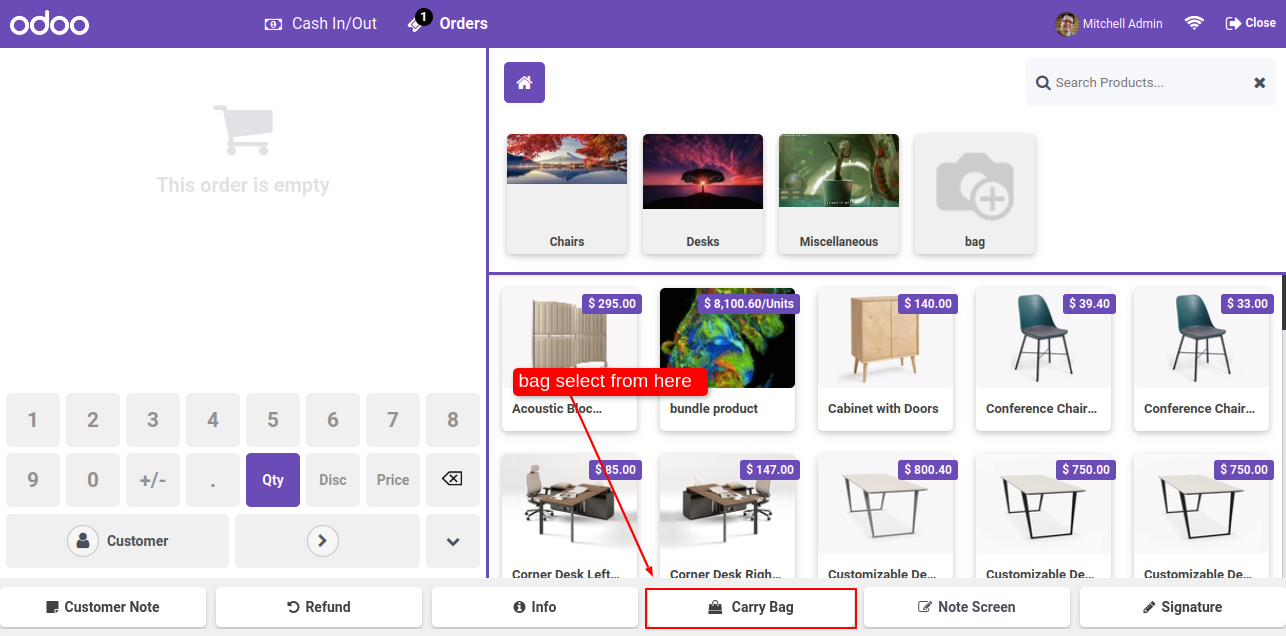Image resolution: width=1286 pixels, height=636 pixels.
Task: Click numpad key 0
Action: pos(93,480)
